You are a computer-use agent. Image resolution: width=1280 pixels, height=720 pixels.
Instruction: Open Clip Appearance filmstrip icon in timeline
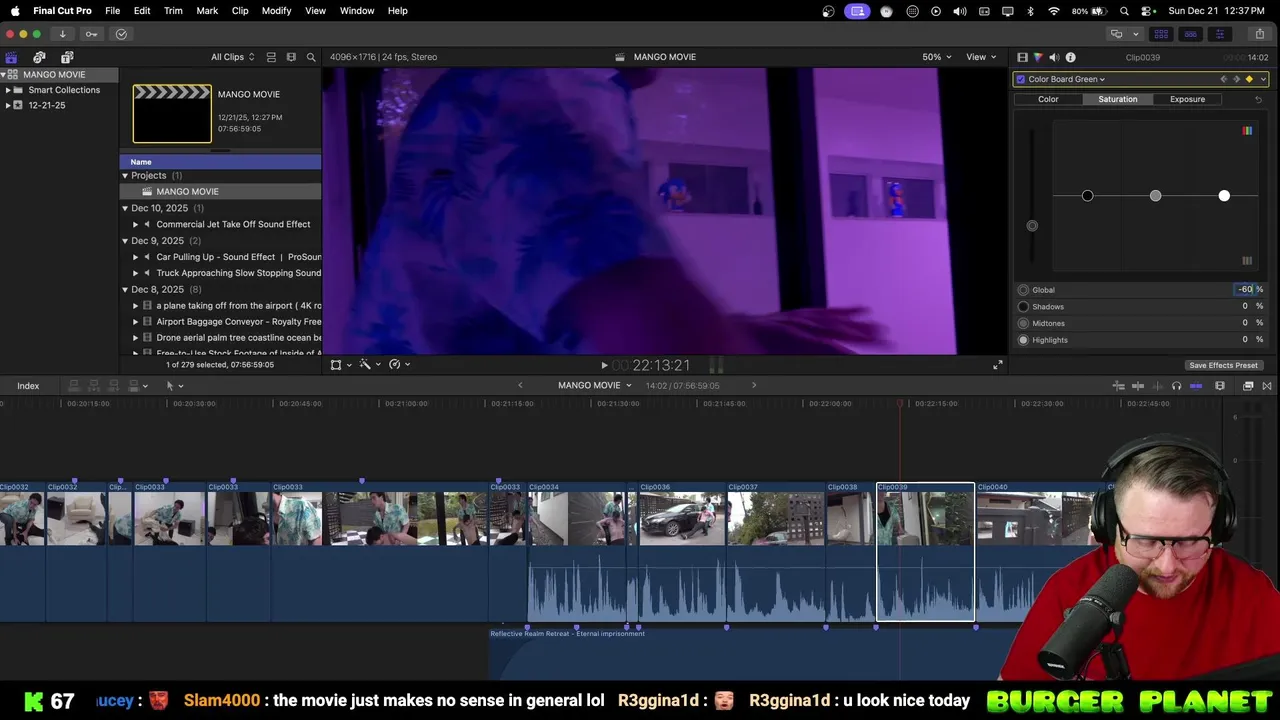(1219, 386)
